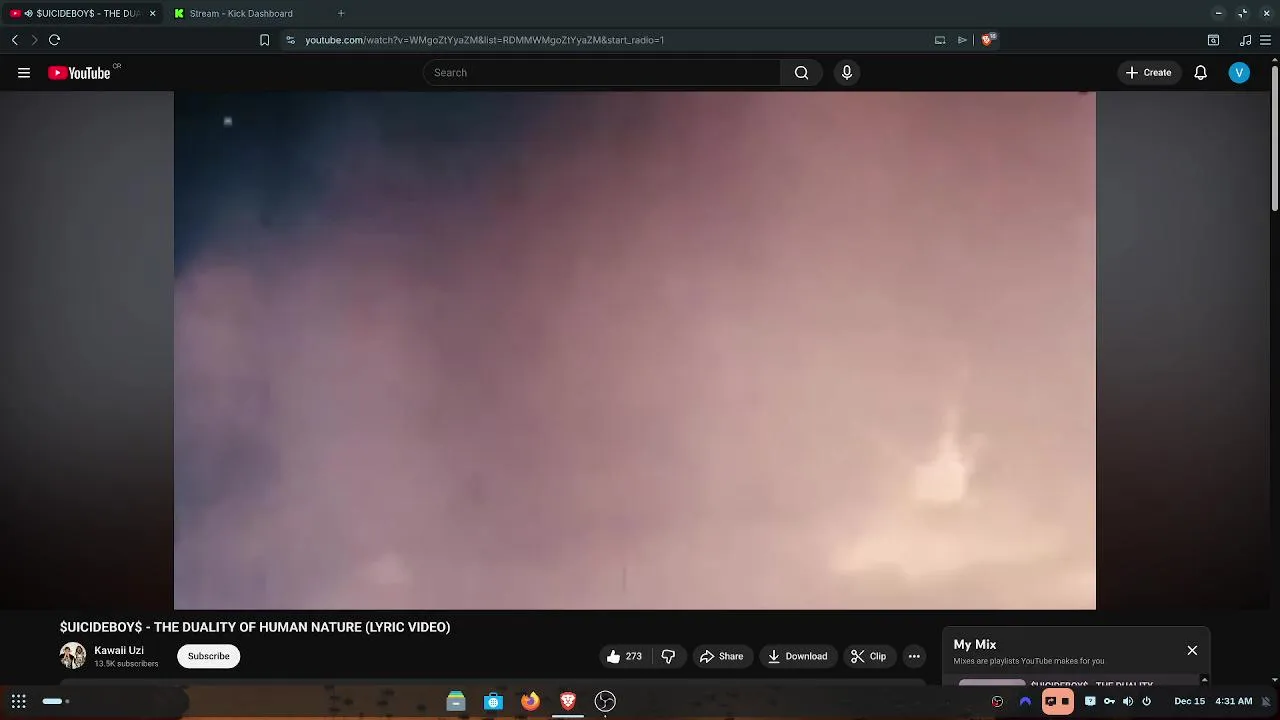The image size is (1280, 720).
Task: Click the address bar URL
Action: point(485,40)
